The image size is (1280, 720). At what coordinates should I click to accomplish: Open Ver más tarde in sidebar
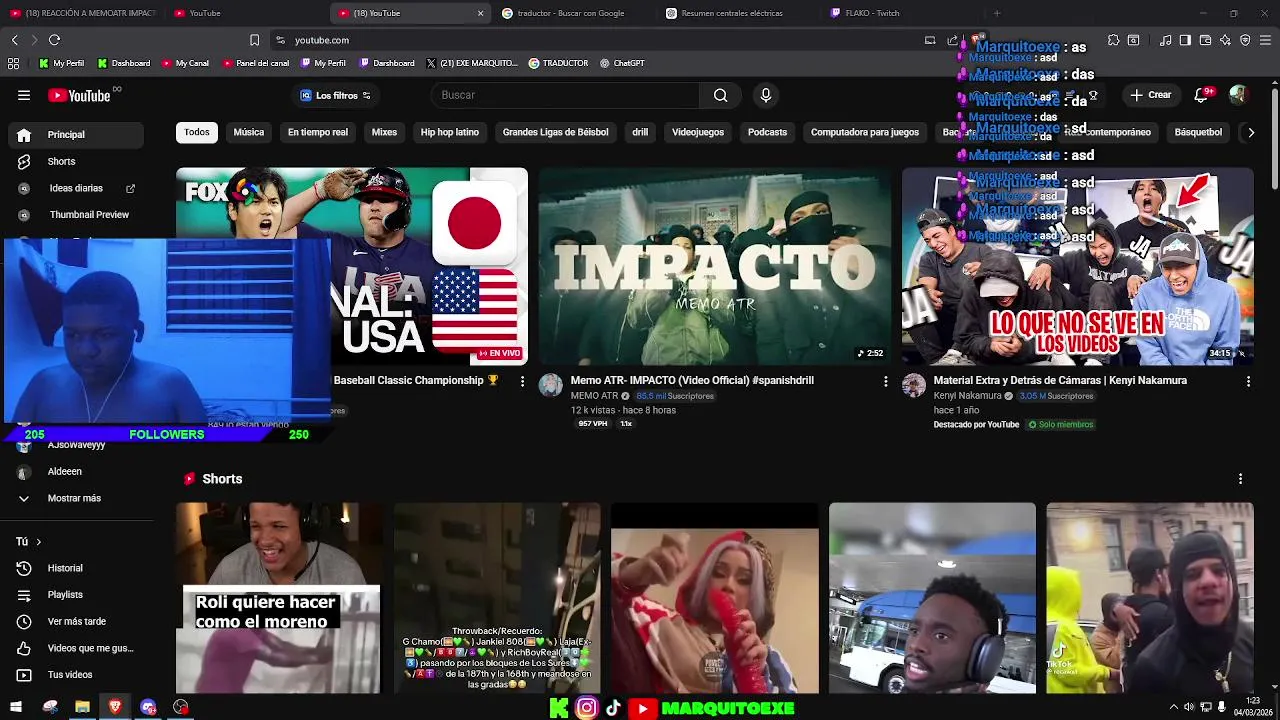(75, 621)
